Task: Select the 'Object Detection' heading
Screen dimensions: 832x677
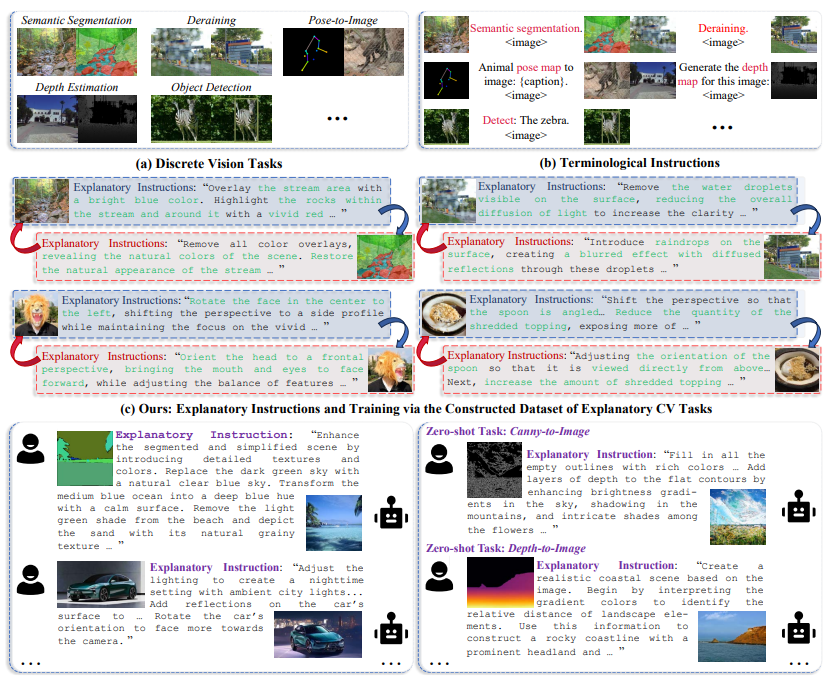Action: click(x=211, y=88)
